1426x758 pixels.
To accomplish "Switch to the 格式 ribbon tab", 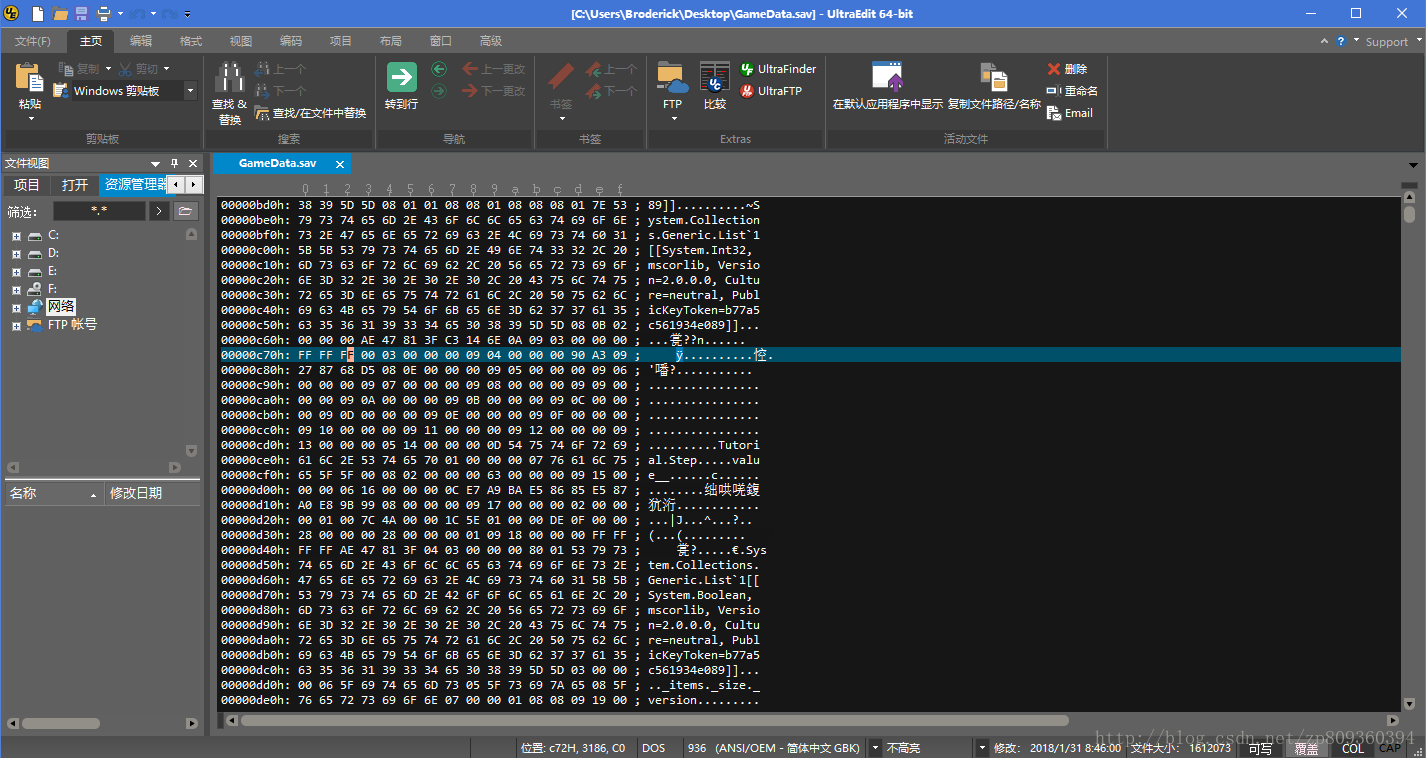I will [191, 41].
